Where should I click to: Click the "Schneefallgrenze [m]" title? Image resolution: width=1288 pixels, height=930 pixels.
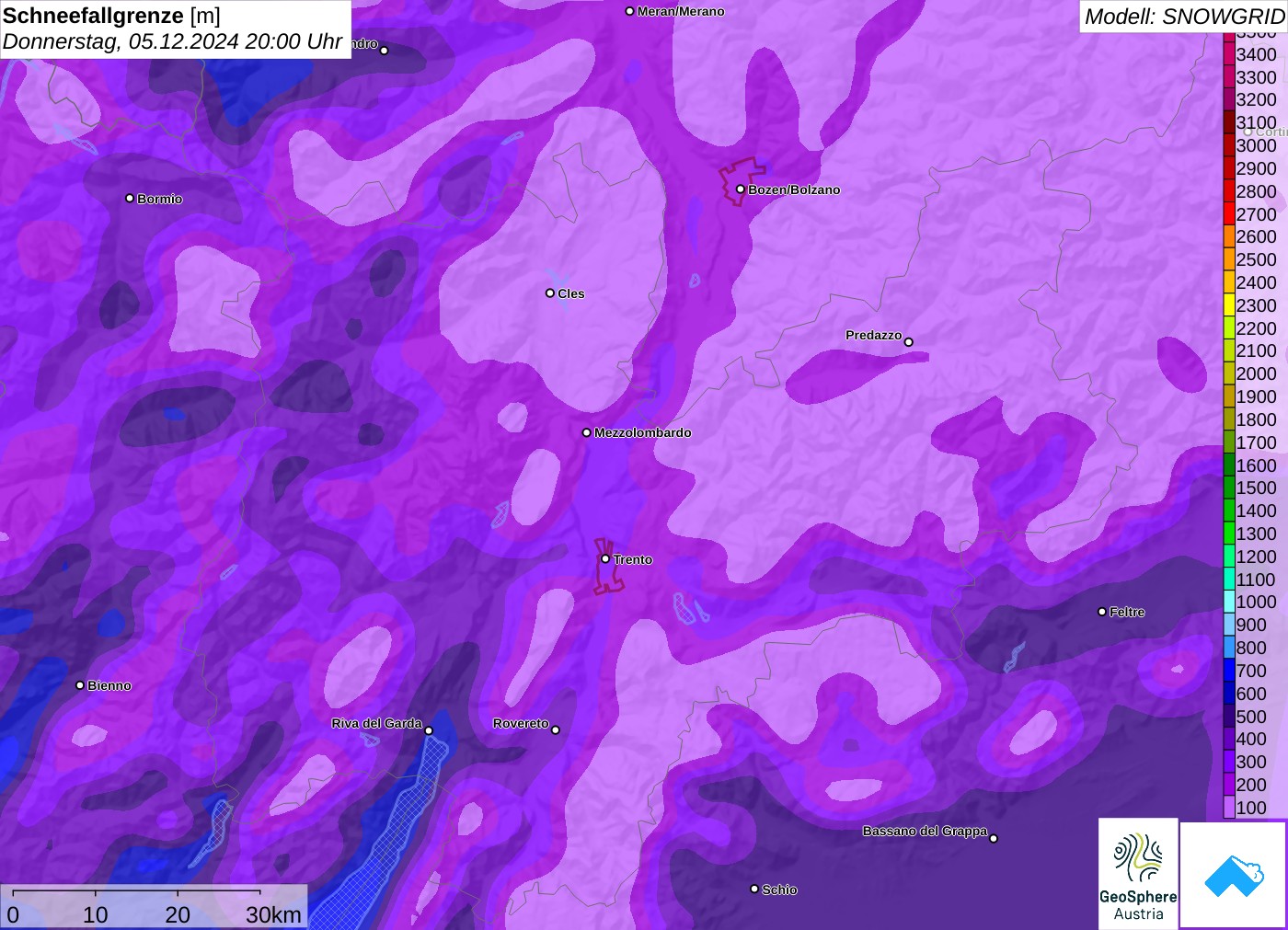111,16
